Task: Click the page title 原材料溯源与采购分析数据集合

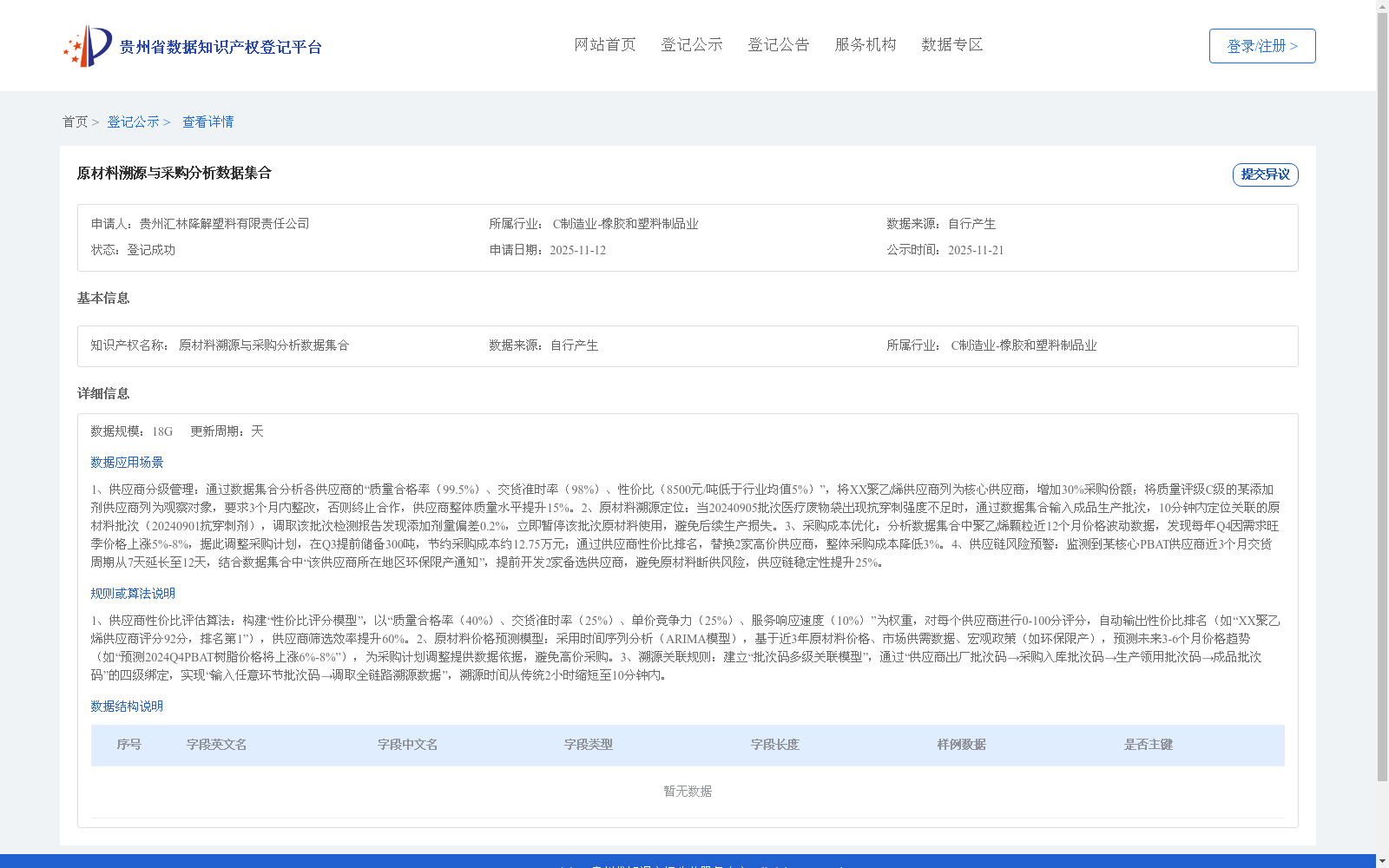Action: pos(174,173)
